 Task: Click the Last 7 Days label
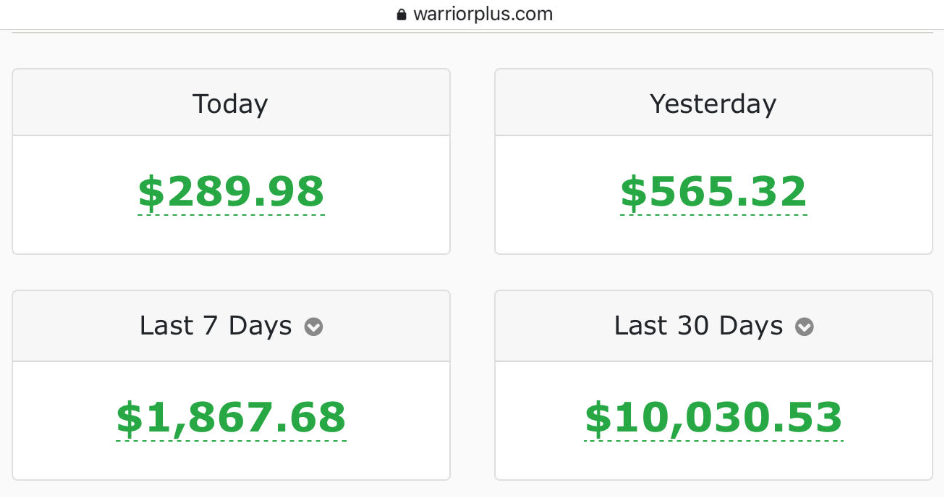tap(216, 326)
